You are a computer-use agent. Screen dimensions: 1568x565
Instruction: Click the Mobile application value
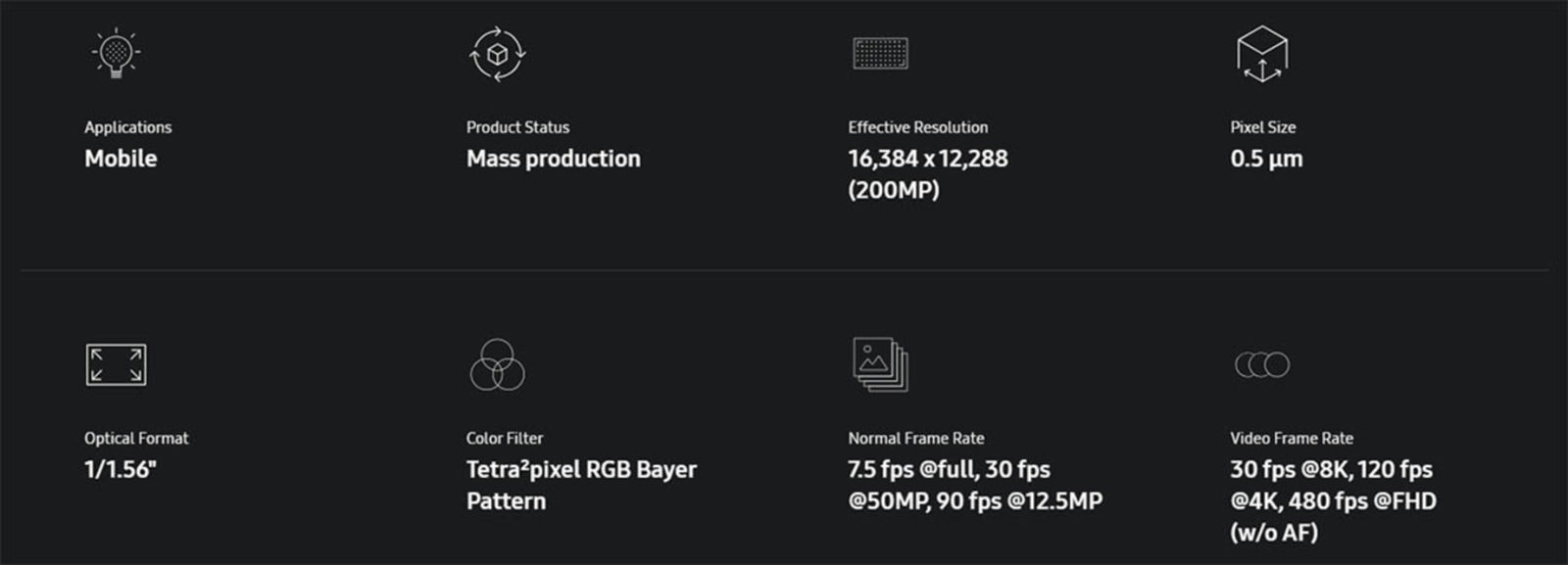[121, 159]
